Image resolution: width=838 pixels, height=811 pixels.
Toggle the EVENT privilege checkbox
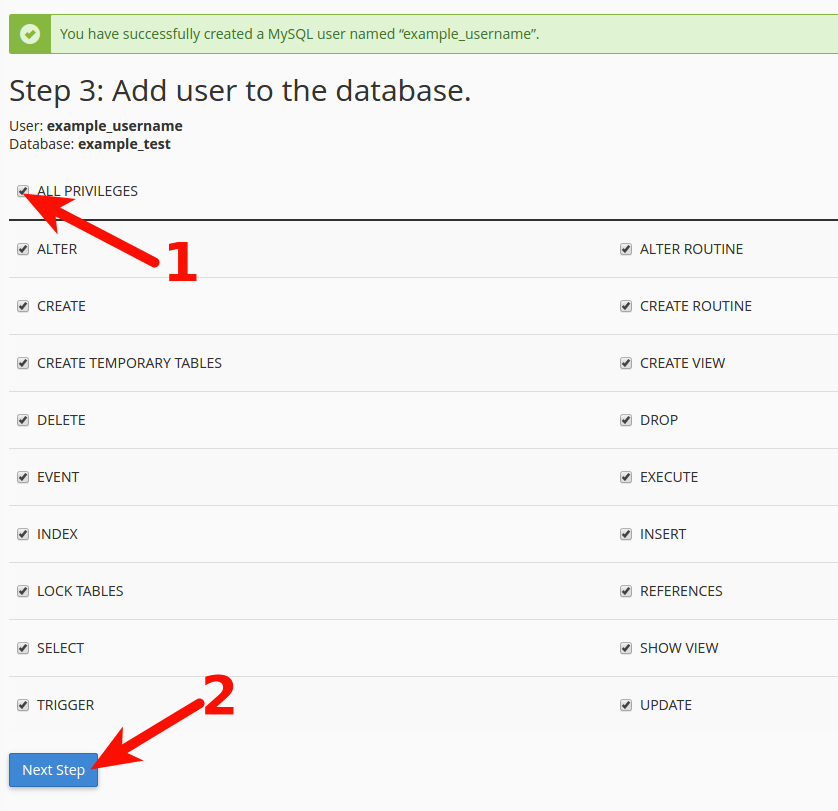[x=23, y=477]
